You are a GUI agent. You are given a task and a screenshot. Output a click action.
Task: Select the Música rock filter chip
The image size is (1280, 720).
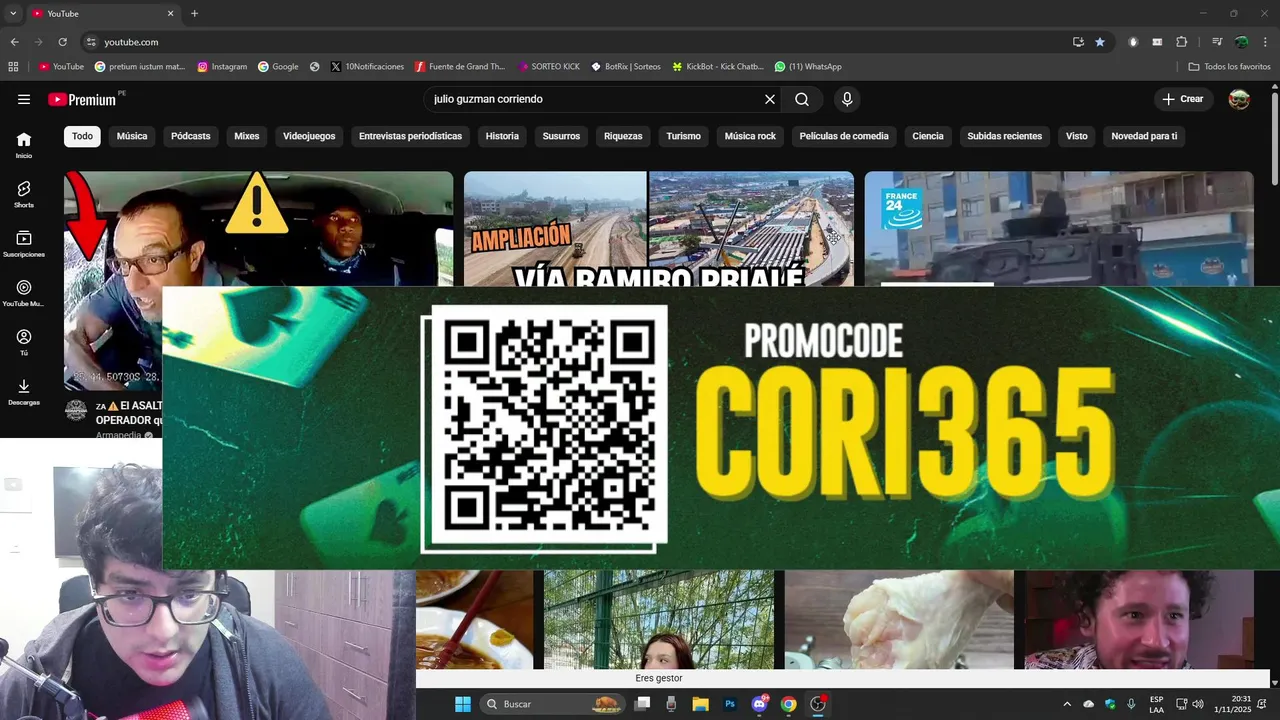pos(750,136)
